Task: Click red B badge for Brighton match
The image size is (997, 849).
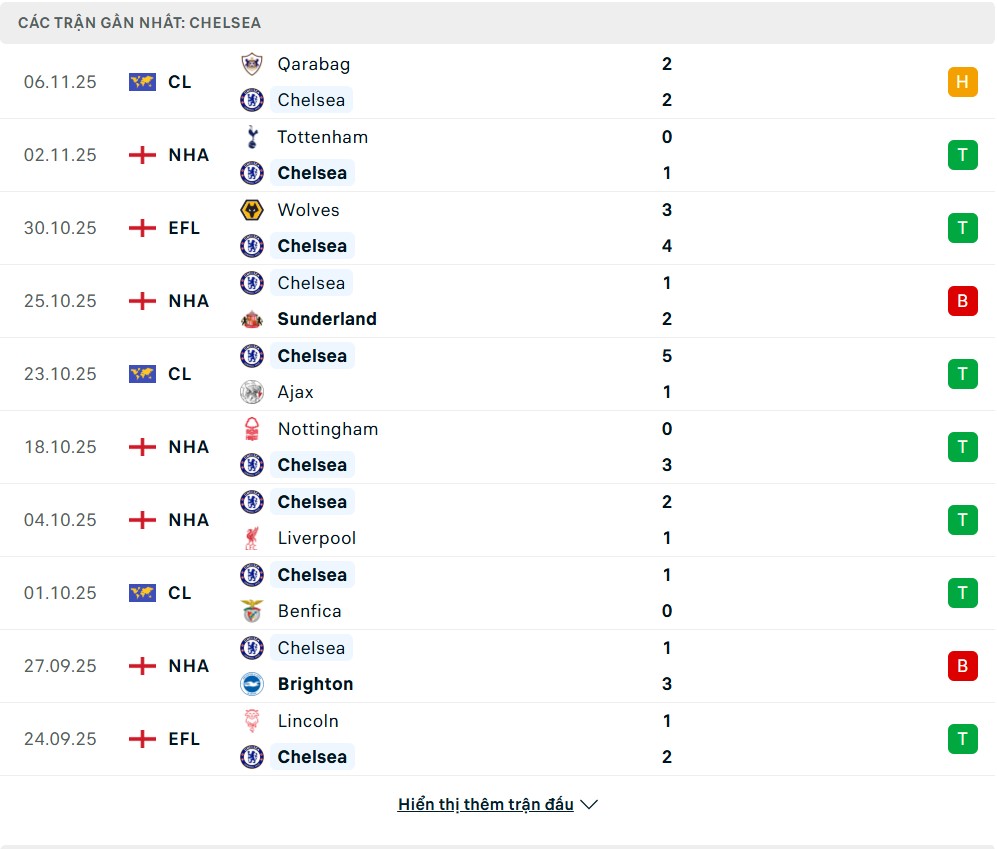Action: pos(962,666)
